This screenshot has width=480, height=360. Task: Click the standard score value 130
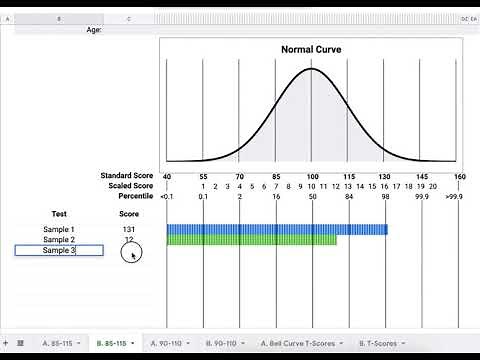pyautogui.click(x=384, y=177)
